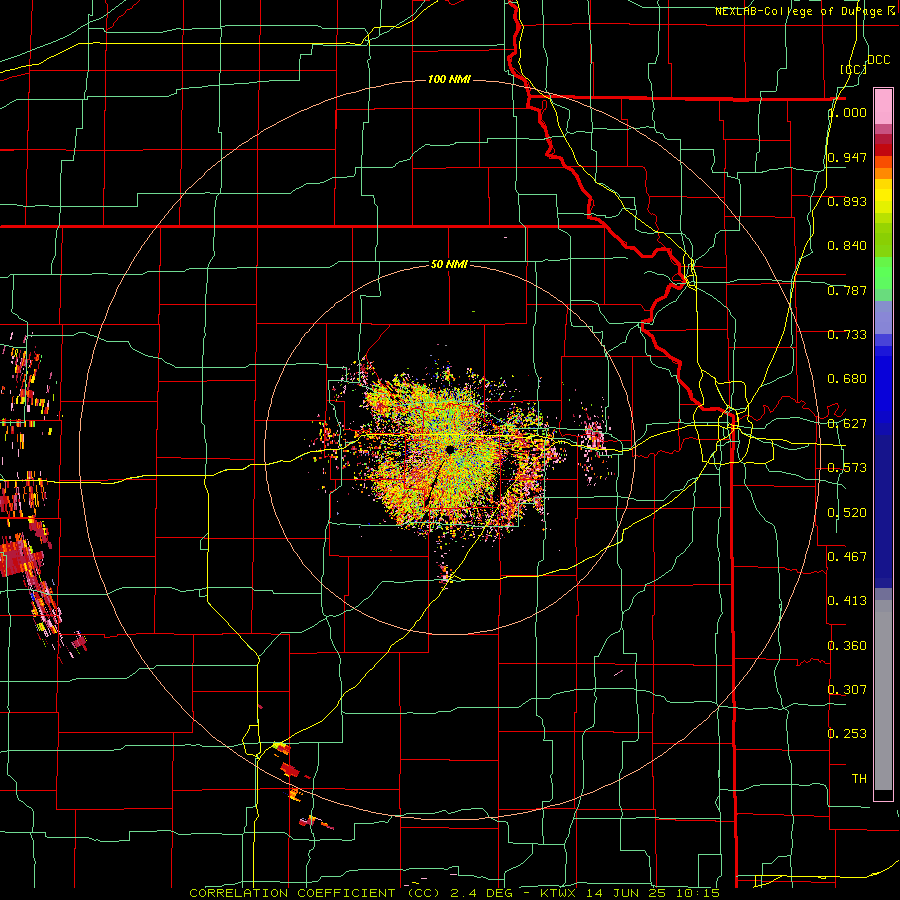Click the DCC legend header label

coord(879,60)
